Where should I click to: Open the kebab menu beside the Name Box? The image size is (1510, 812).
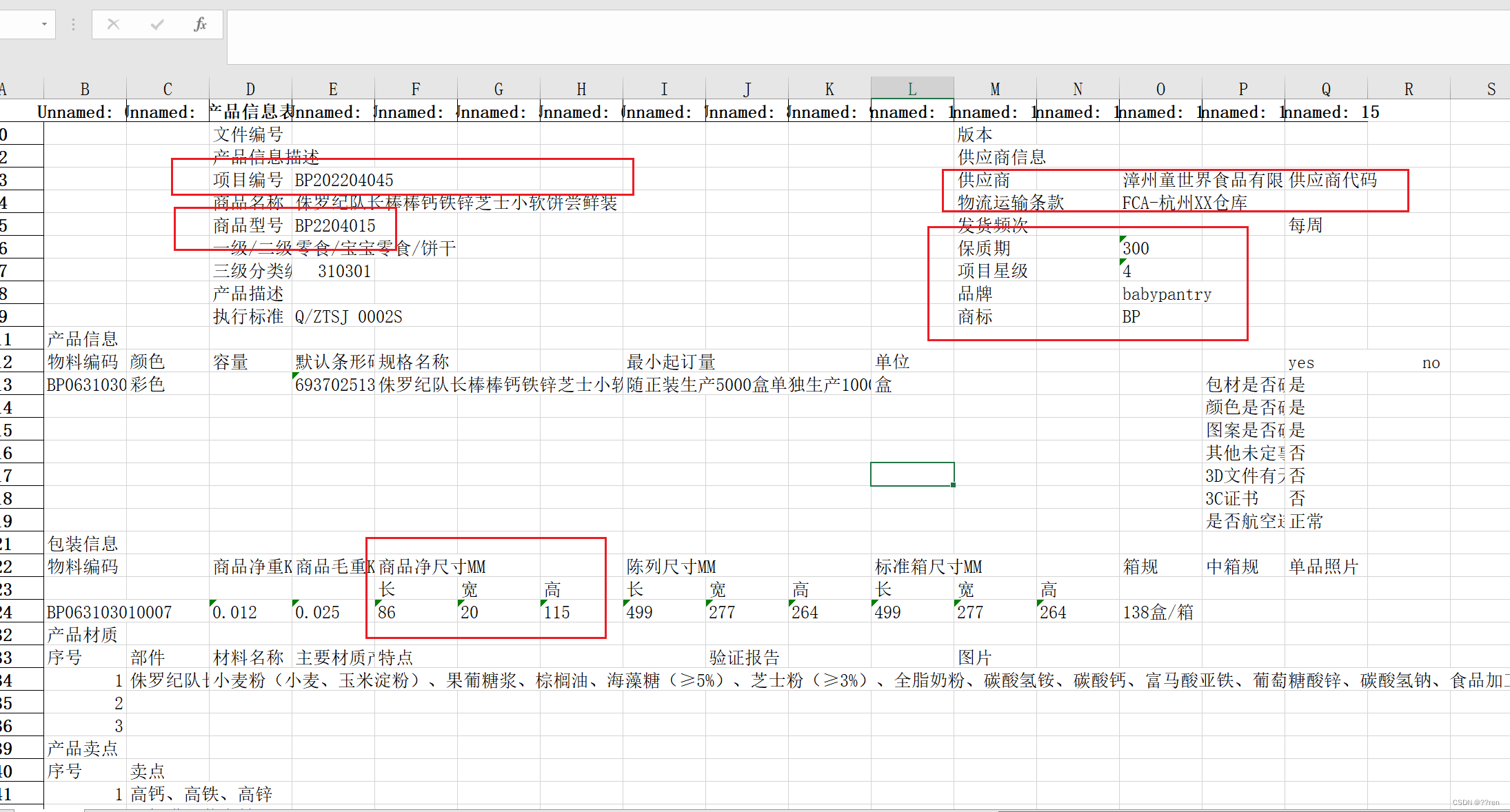pyautogui.click(x=72, y=24)
